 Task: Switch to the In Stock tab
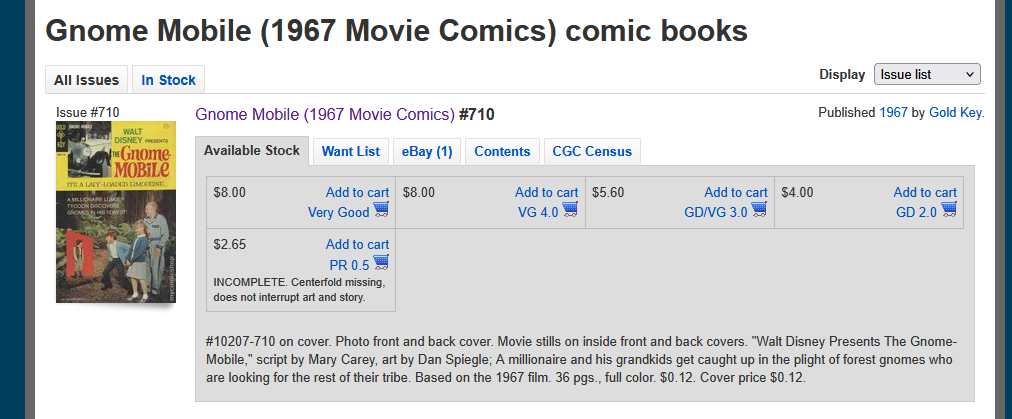pyautogui.click(x=168, y=80)
